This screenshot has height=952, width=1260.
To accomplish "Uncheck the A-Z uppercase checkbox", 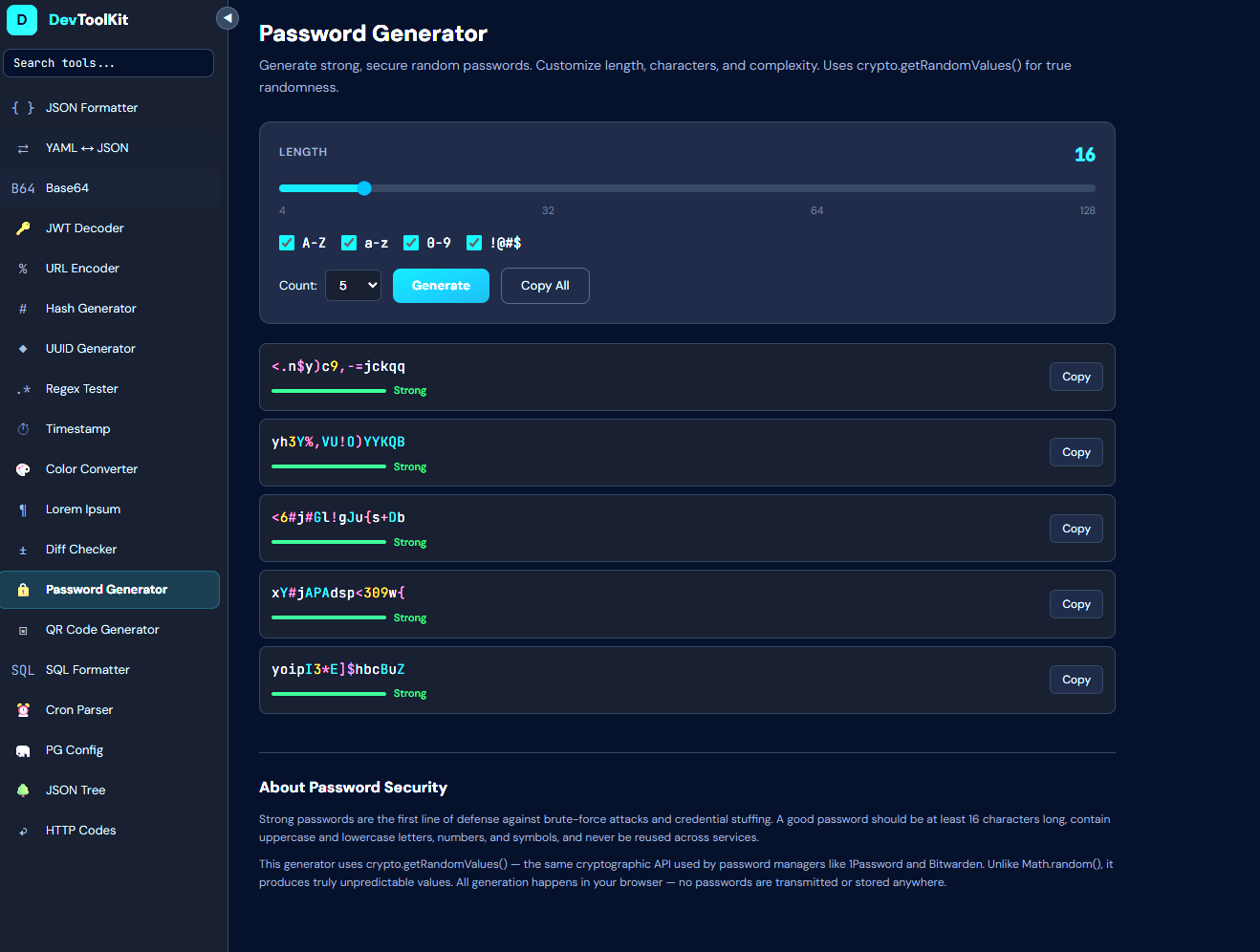I will pos(287,243).
